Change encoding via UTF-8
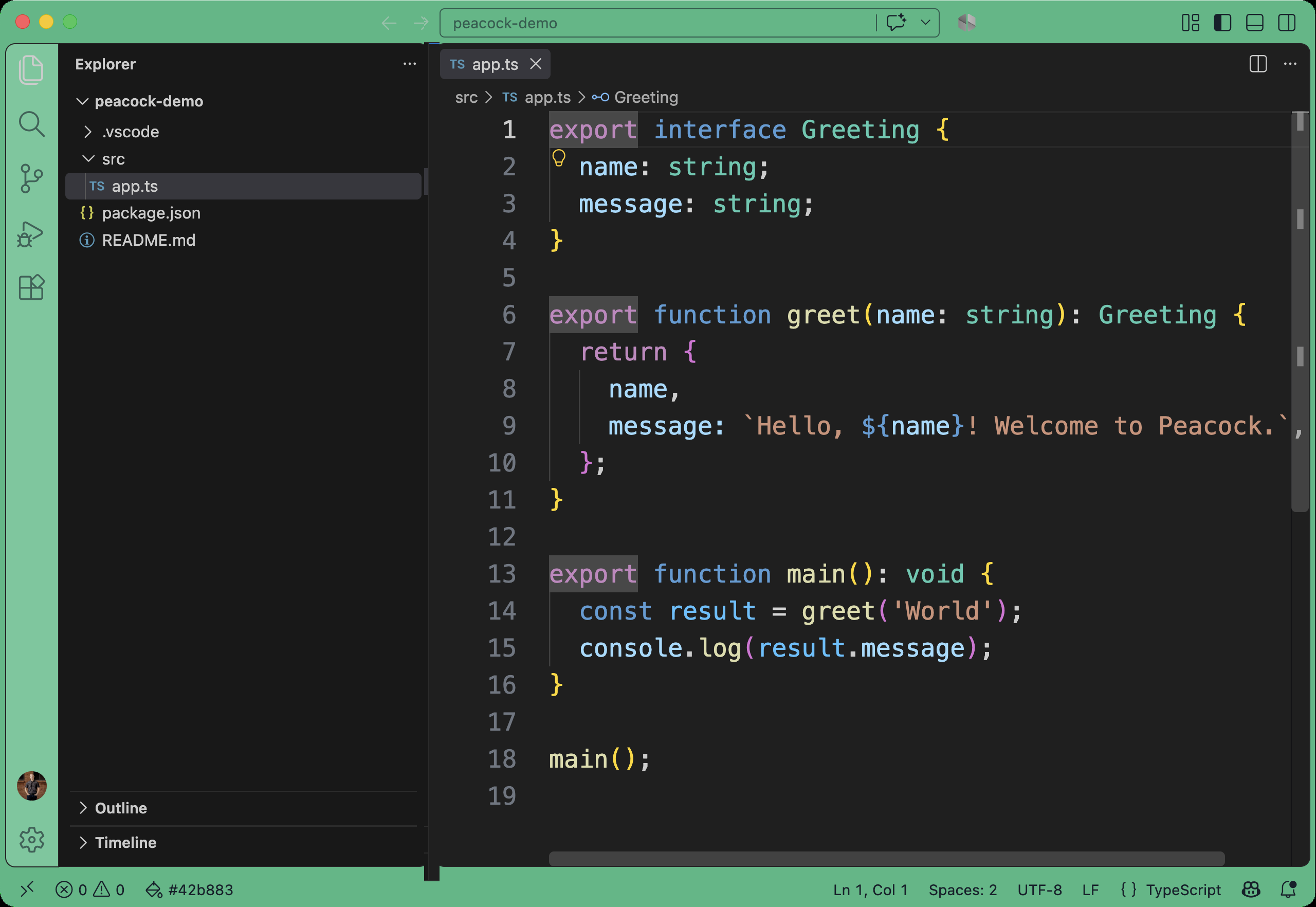The width and height of the screenshot is (1316, 907). click(x=1039, y=890)
